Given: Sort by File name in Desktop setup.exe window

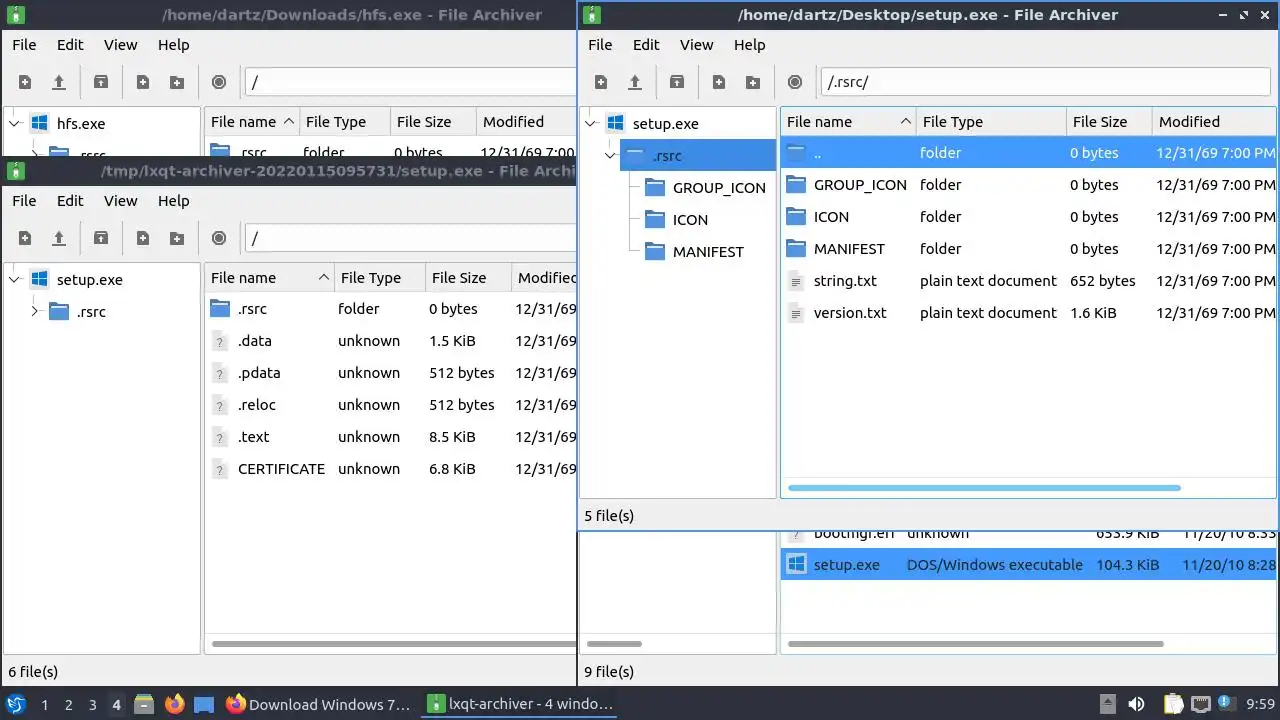Looking at the screenshot, I should (848, 122).
